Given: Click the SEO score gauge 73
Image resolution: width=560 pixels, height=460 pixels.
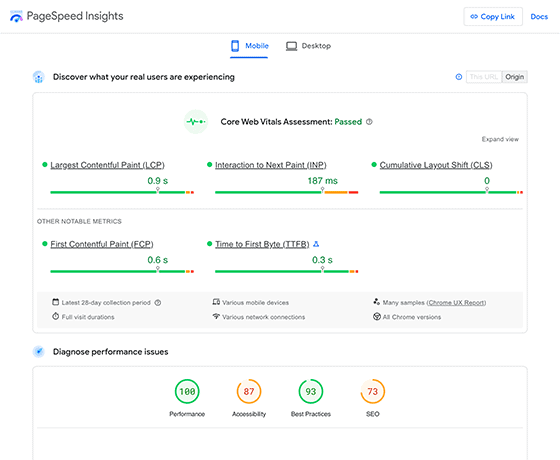Looking at the screenshot, I should point(372,391).
